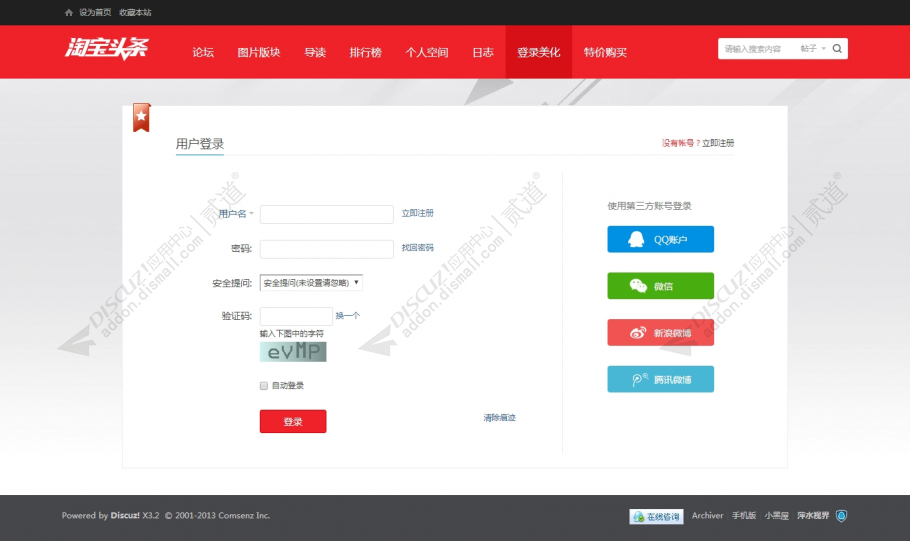This screenshot has width=910, height=541.
Task: Open the 特价购买 menu item
Action: [x=605, y=52]
